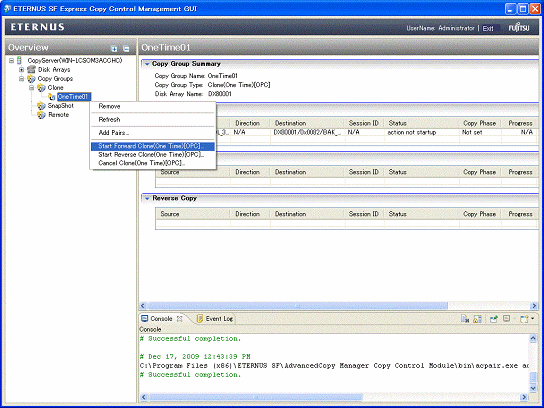Click the 'DX80001/0x0002/BAK_' destination cell
Screen dimensions: 544x408
pos(307,132)
